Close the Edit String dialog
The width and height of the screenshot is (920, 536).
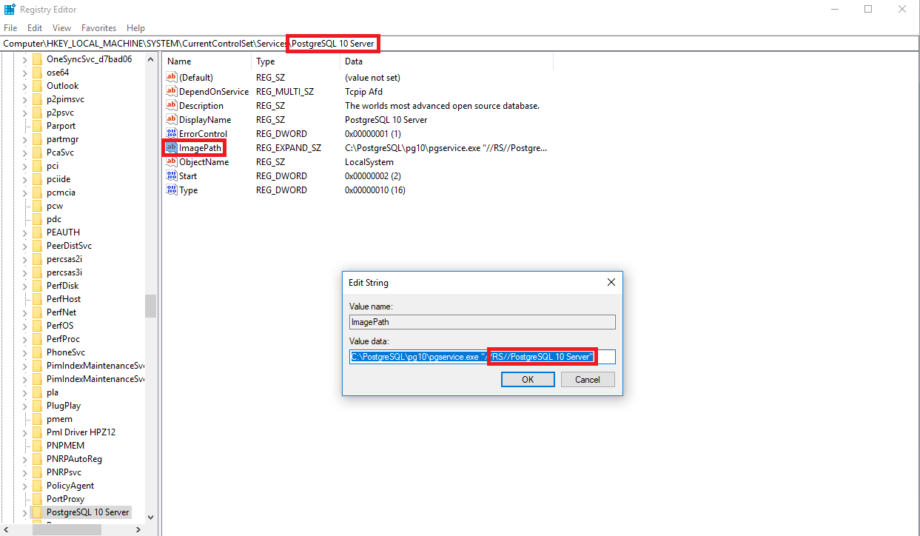point(611,282)
